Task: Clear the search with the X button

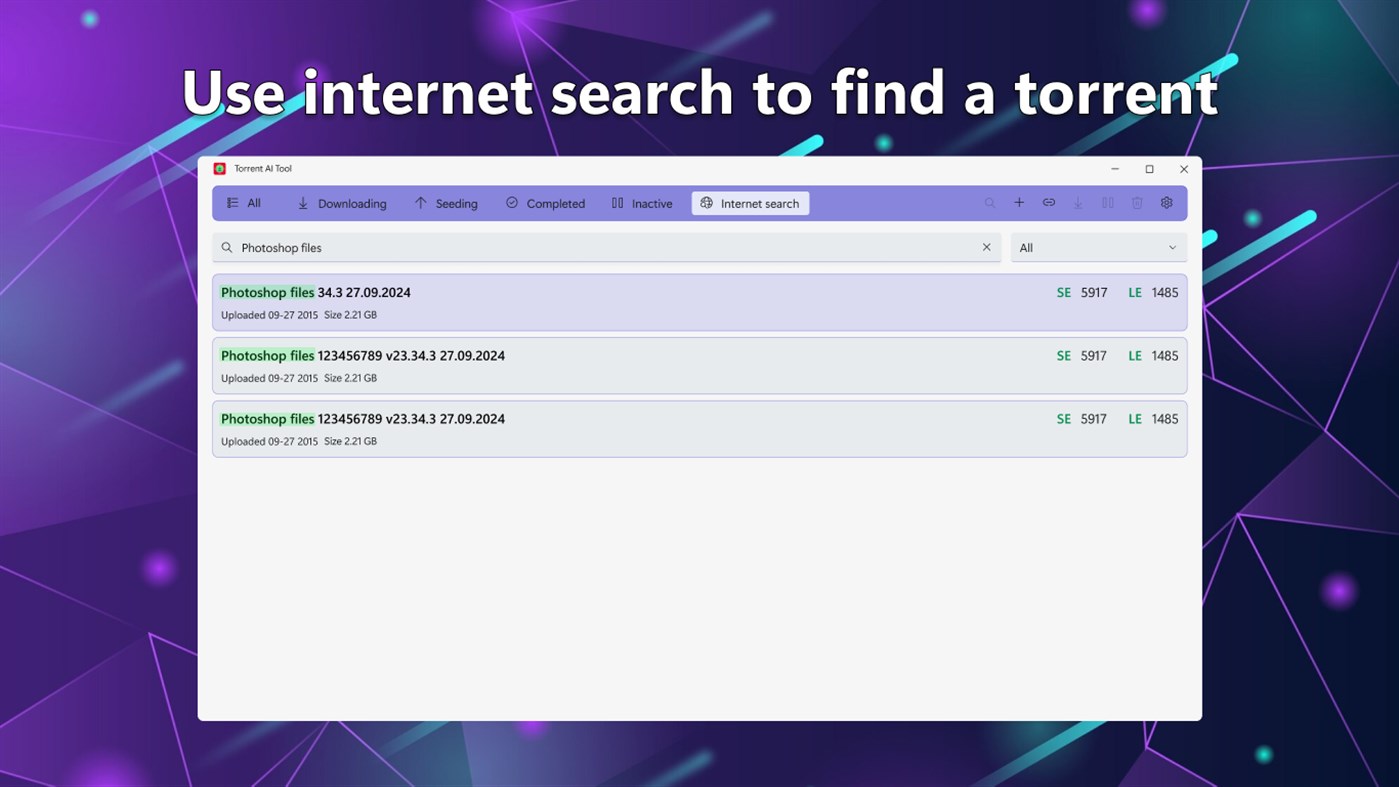Action: click(x=986, y=247)
